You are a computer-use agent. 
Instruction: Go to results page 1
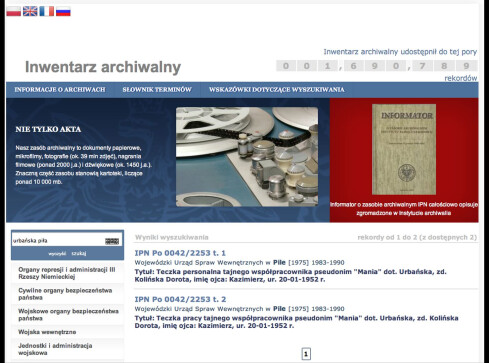pyautogui.click(x=306, y=354)
